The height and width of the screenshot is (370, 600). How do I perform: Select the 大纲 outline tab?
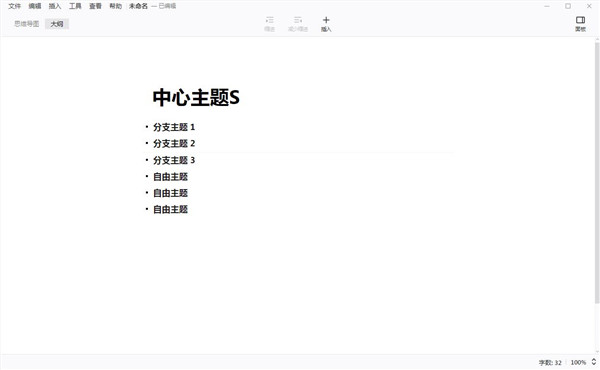[x=57, y=24]
